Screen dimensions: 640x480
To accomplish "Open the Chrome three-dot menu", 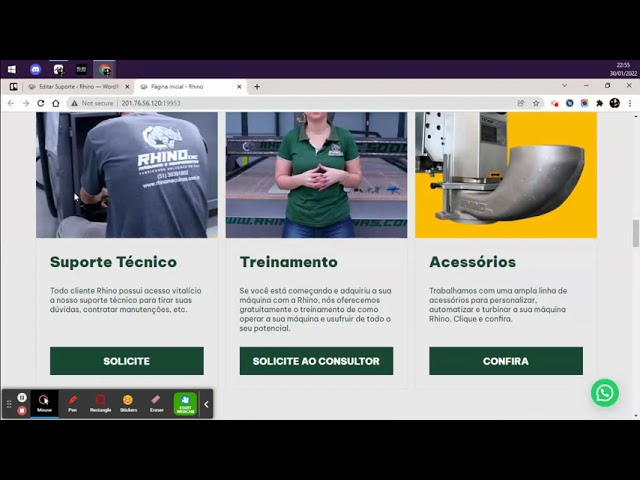I will [630, 103].
